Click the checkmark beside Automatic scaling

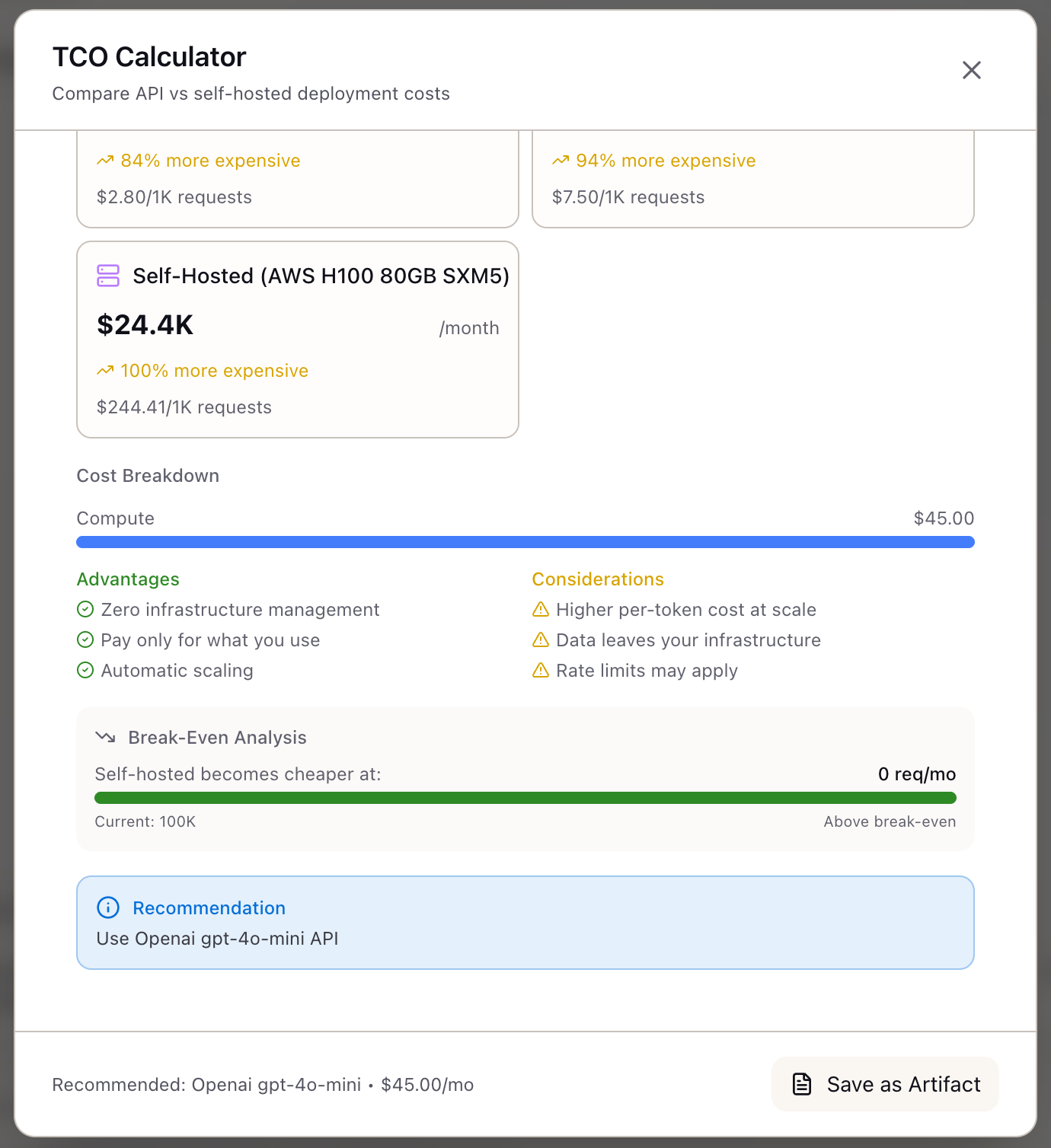click(x=85, y=670)
